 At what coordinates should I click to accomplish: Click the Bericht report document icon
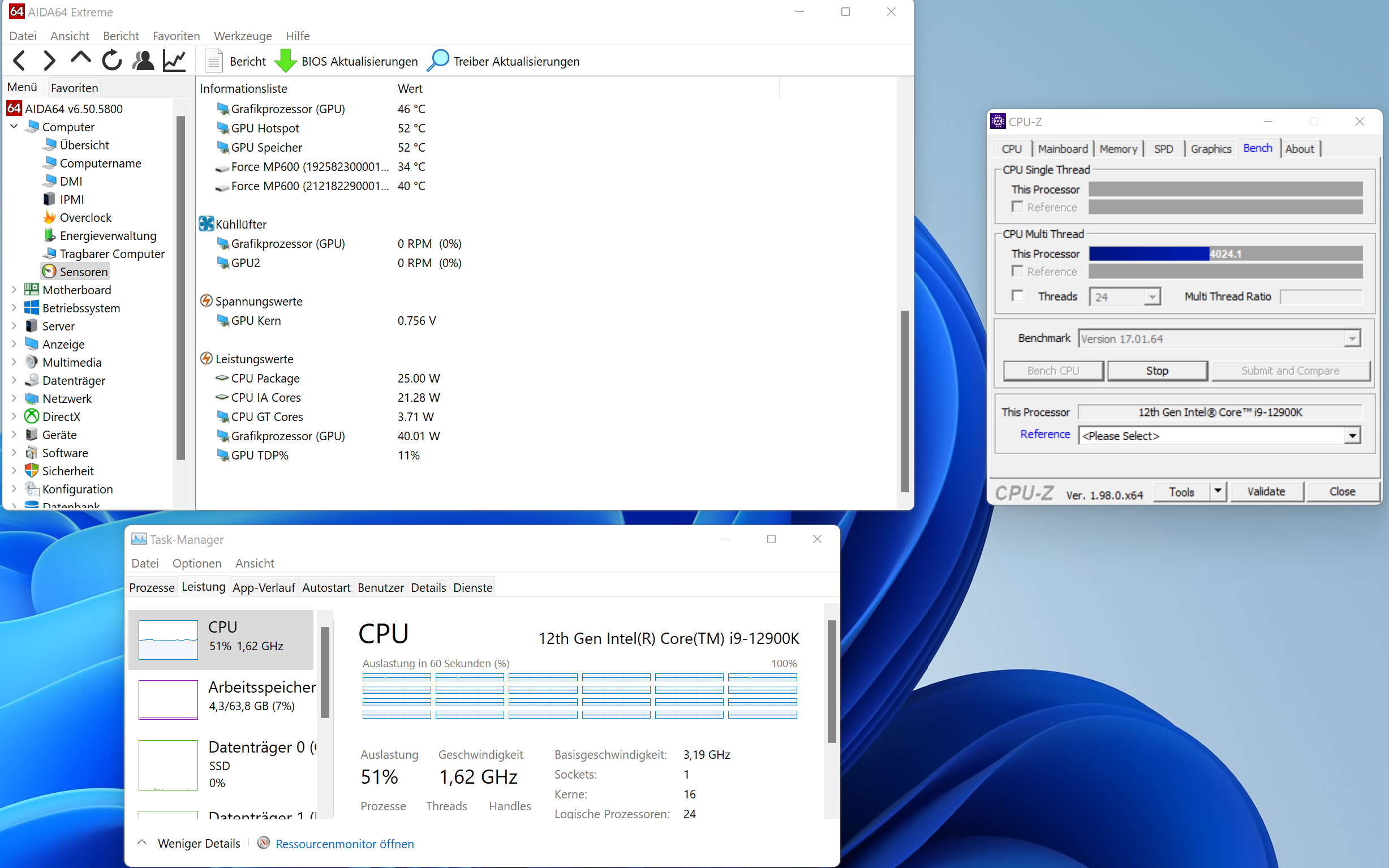[213, 61]
